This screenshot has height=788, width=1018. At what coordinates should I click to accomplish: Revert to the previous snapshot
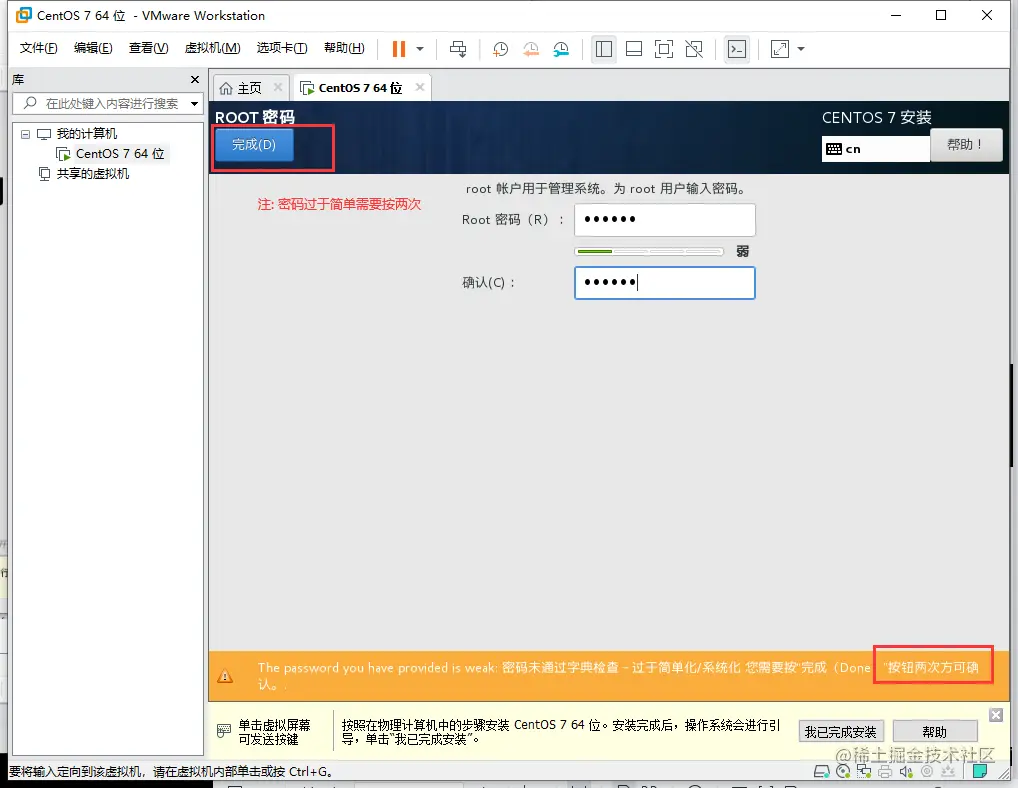(531, 49)
